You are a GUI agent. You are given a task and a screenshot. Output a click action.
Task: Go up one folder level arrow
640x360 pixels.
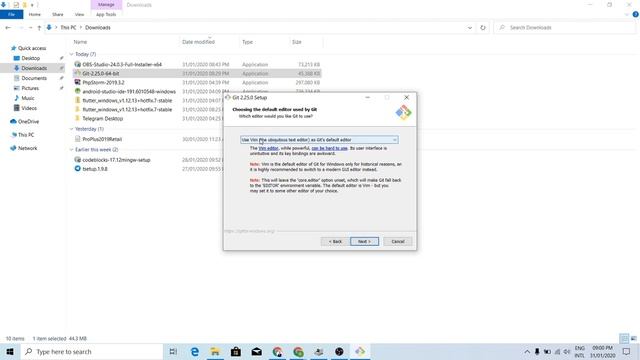(x=39, y=27)
